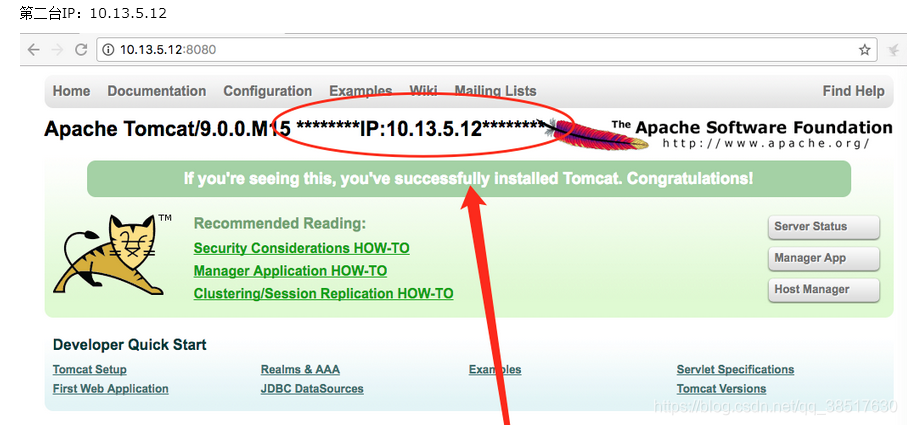This screenshot has width=907, height=425.
Task: Open the Examples link under Developer Quick Start
Action: pyautogui.click(x=495, y=369)
